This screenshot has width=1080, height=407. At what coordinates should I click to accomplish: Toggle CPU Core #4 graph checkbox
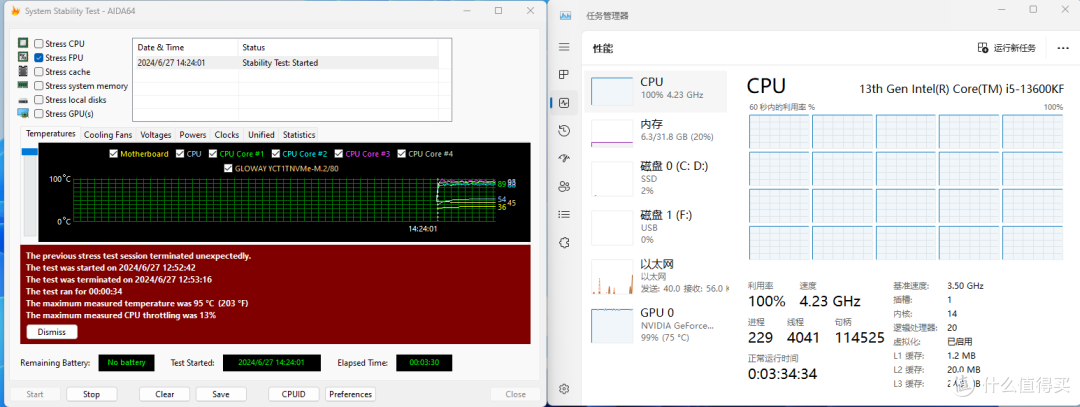[402, 154]
